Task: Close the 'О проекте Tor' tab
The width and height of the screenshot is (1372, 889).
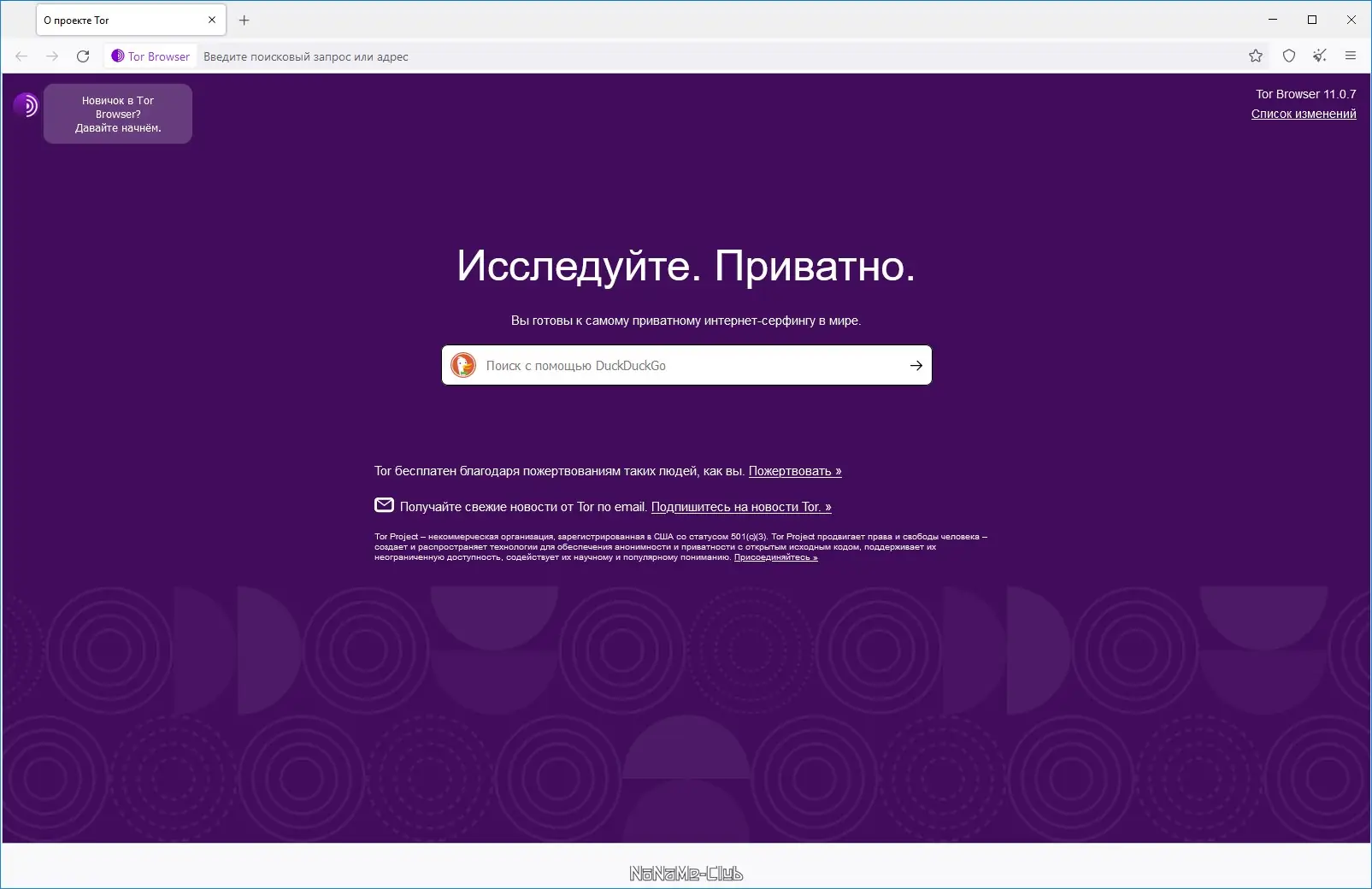Action: point(212,21)
